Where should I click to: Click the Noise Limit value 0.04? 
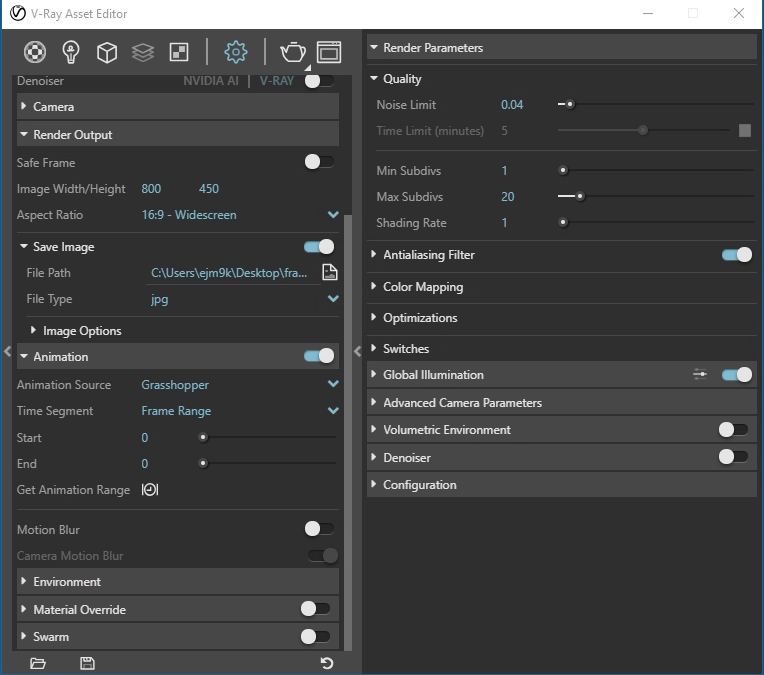tap(512, 105)
